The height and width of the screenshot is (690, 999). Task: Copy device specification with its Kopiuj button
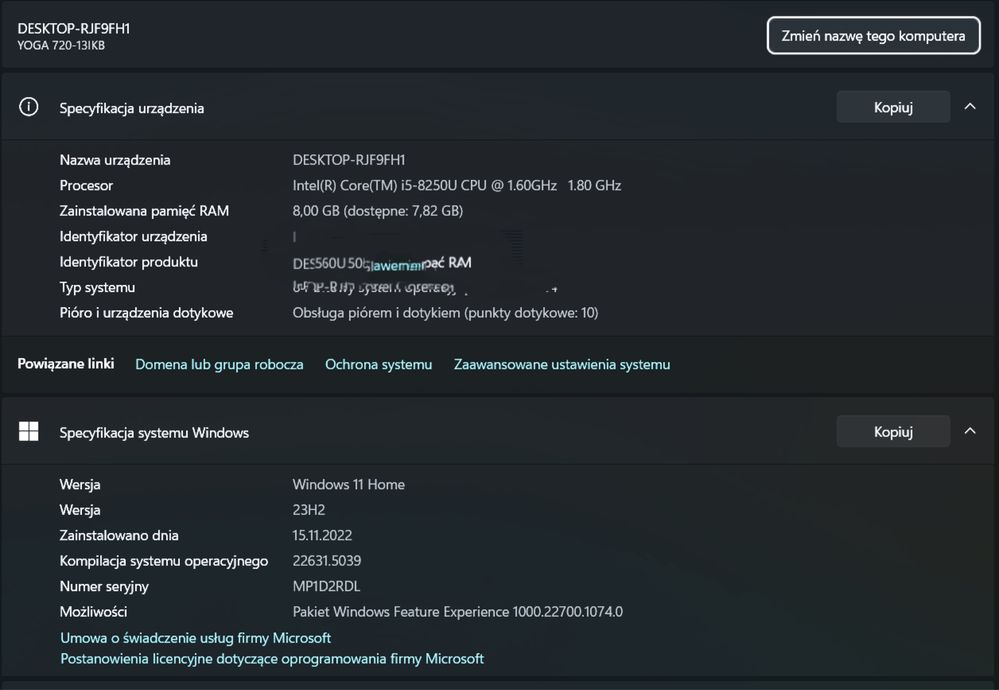(893, 107)
